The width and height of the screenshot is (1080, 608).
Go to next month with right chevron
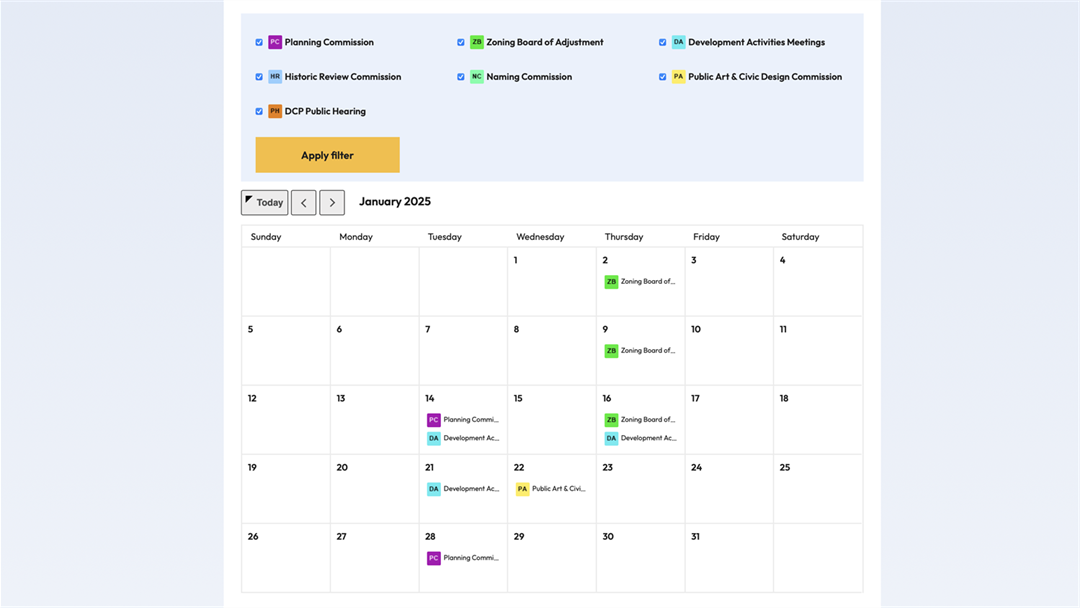tap(332, 203)
